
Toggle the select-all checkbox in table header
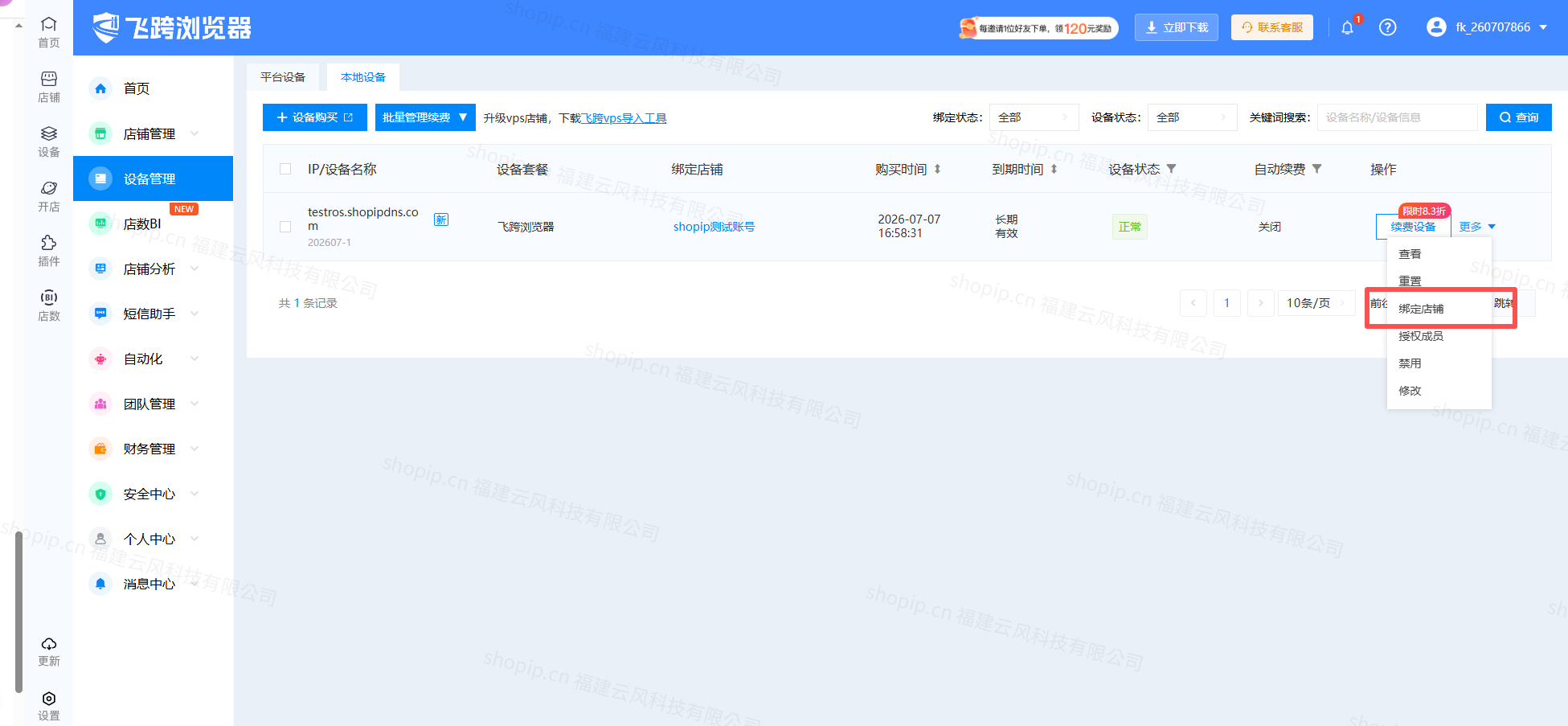(x=285, y=169)
